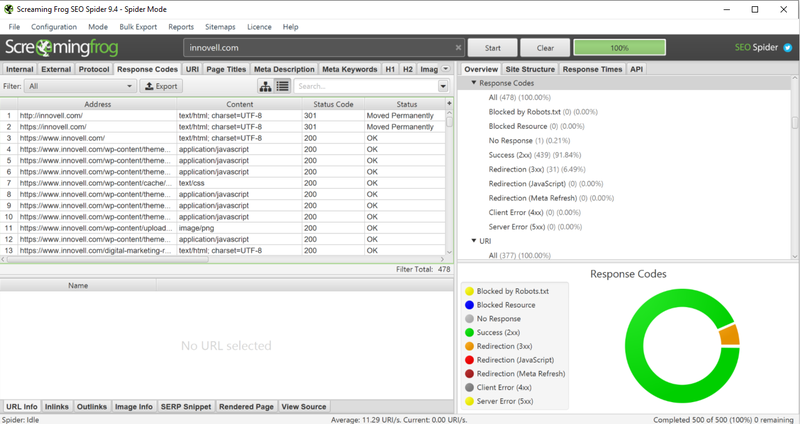Sort by the Status Code column header
This screenshot has height=424, width=800.
coord(333,104)
